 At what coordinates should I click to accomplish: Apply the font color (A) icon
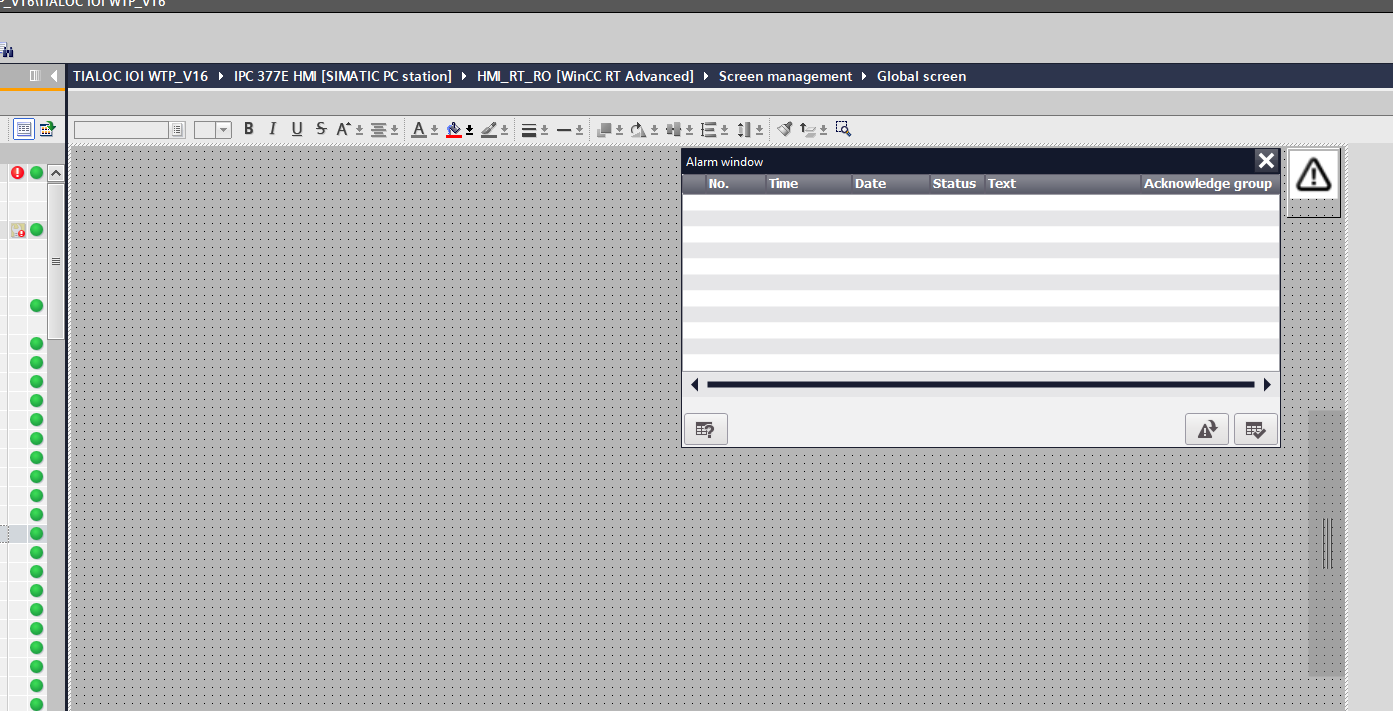click(419, 129)
